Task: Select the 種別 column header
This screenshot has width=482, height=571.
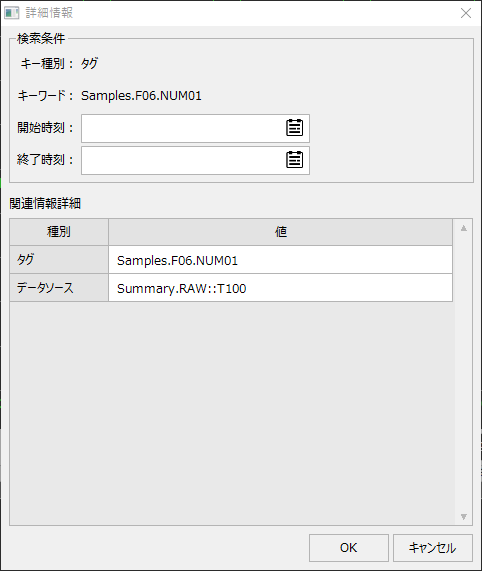Action: click(x=59, y=232)
